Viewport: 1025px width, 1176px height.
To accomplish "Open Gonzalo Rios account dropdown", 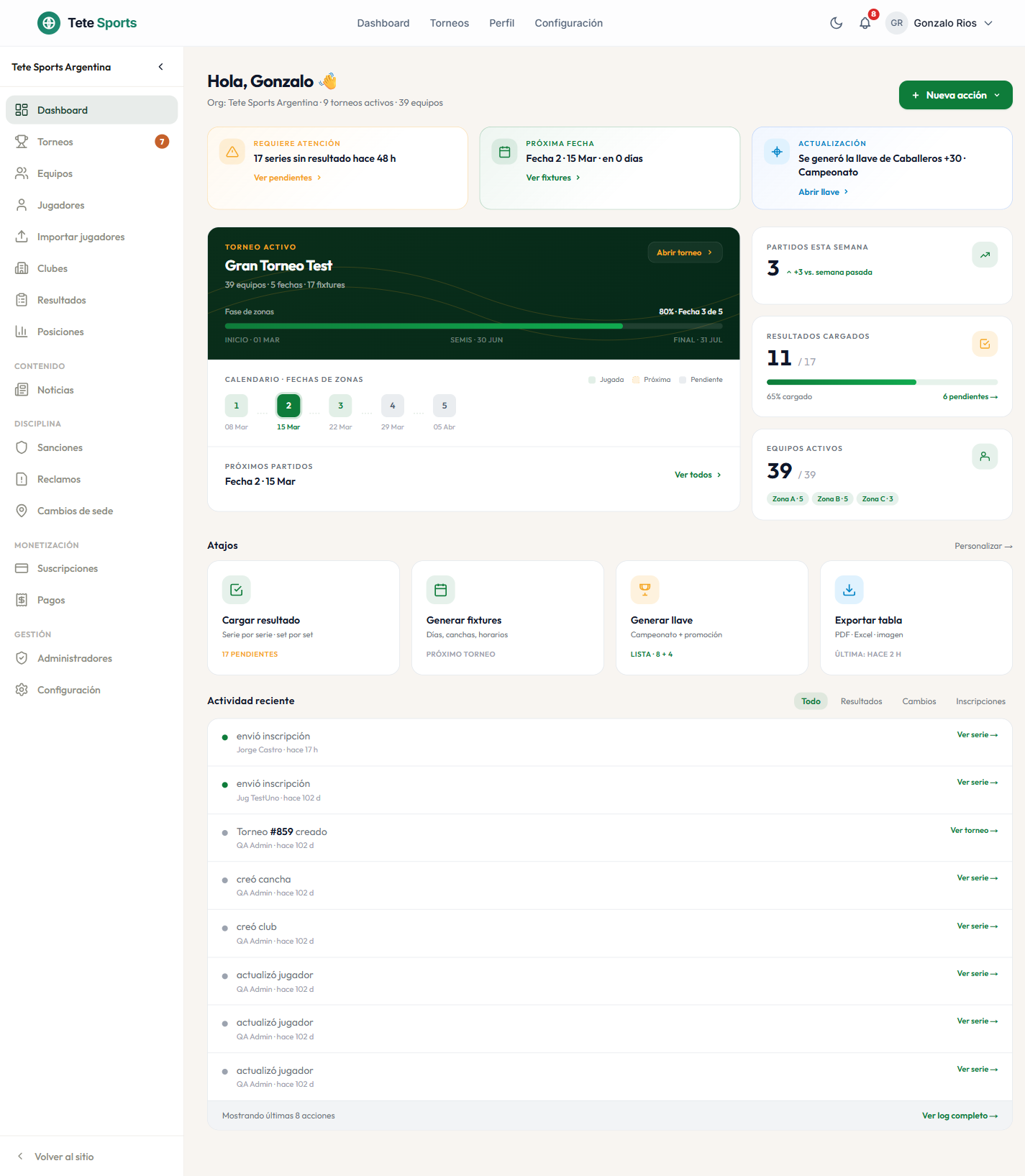I will point(940,23).
